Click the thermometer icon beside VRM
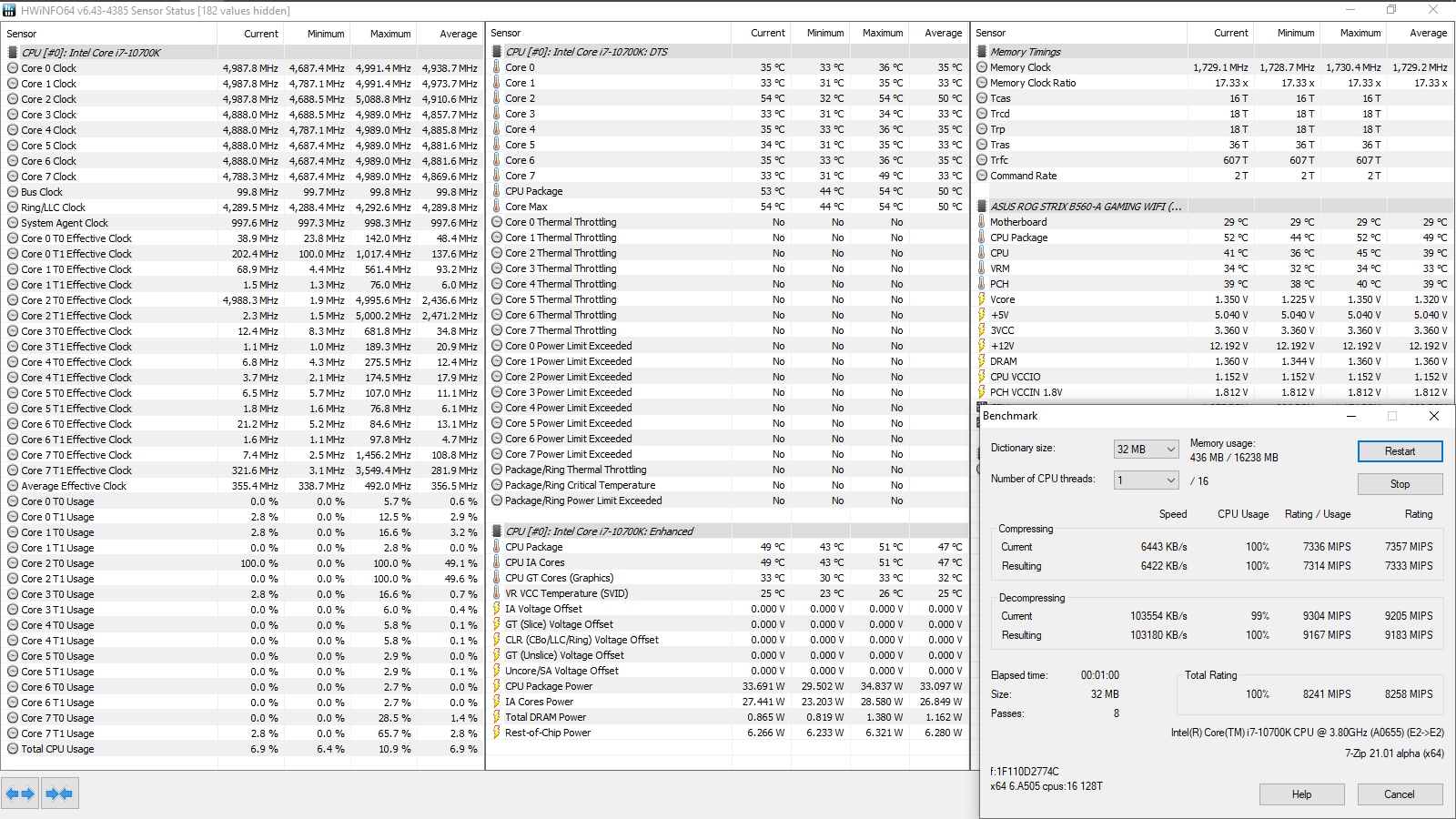Image resolution: width=1456 pixels, height=819 pixels. tap(982, 268)
